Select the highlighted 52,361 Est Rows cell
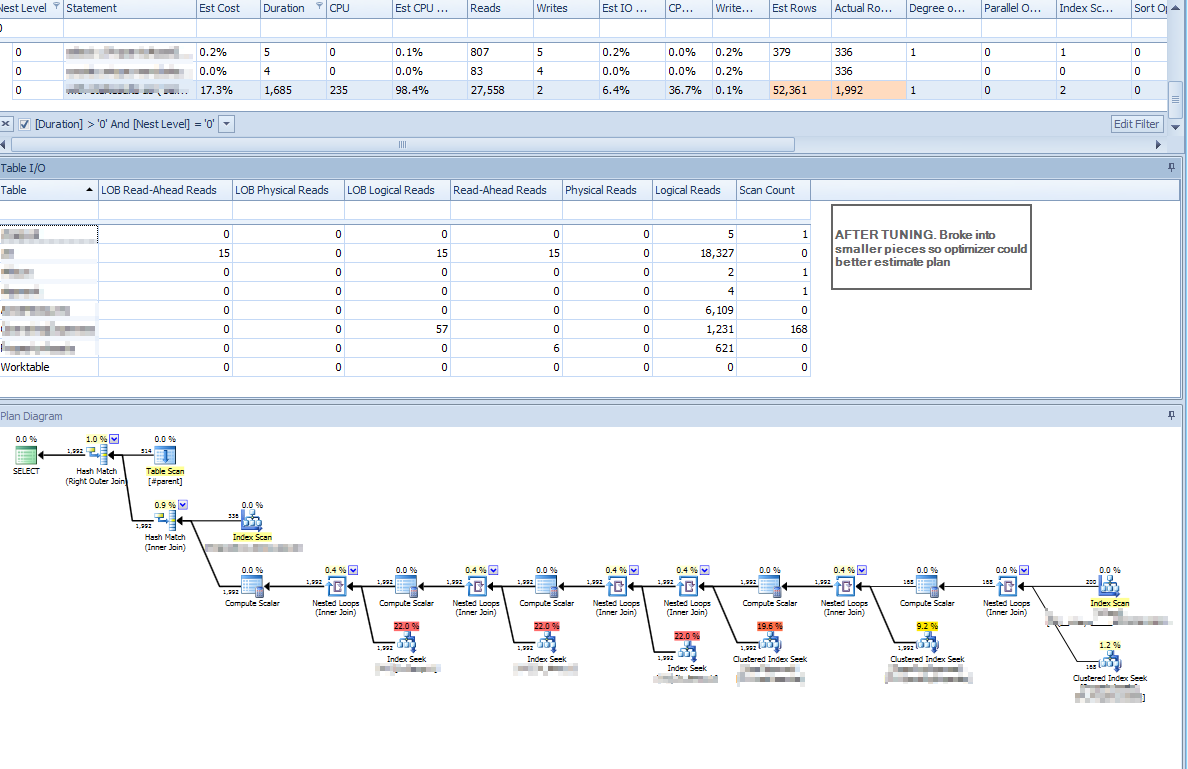1188x769 pixels. 800,89
